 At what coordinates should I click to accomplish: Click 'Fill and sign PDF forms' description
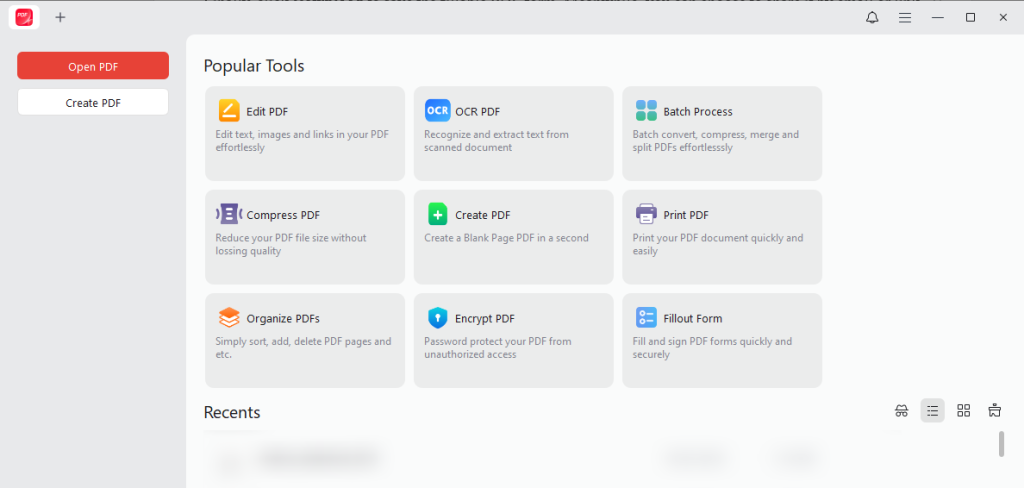pyautogui.click(x=712, y=348)
